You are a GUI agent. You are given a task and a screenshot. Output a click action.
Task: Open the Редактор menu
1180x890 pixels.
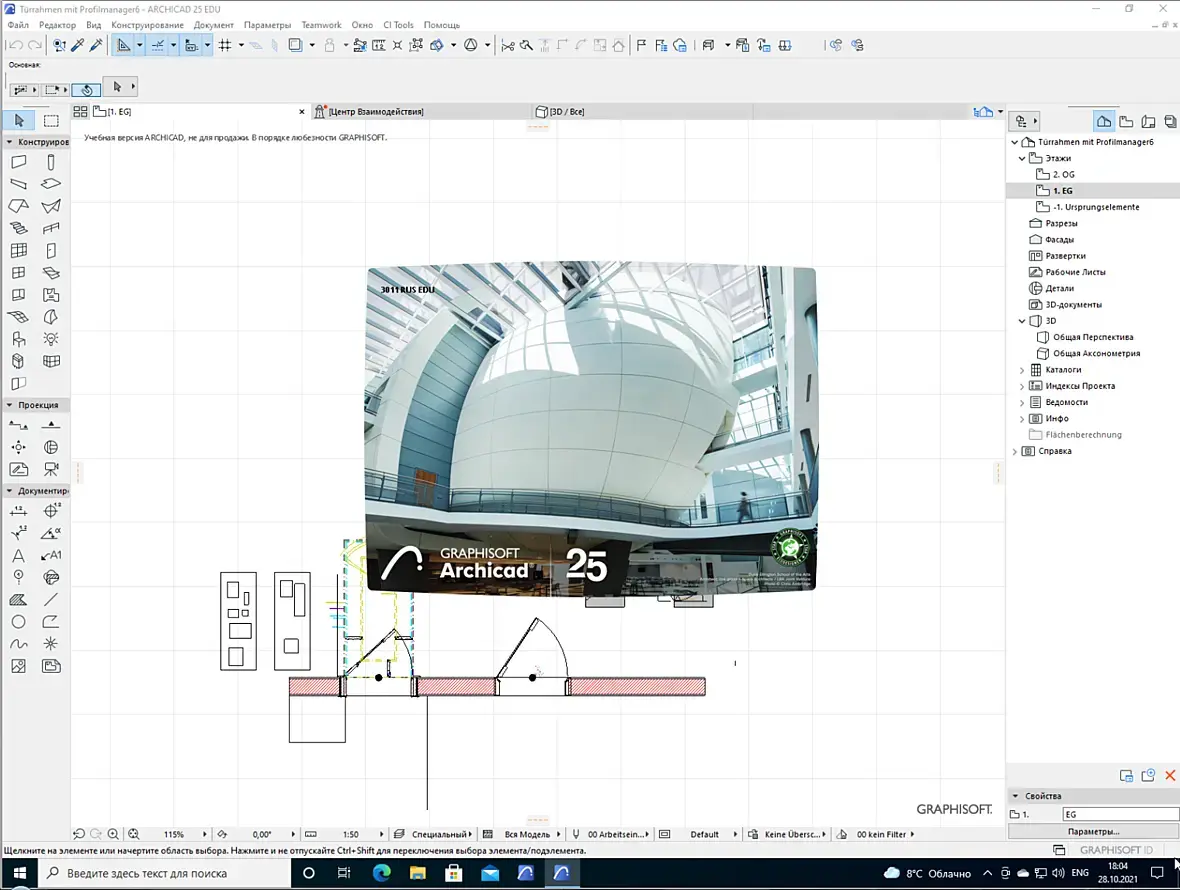pyautogui.click(x=57, y=25)
